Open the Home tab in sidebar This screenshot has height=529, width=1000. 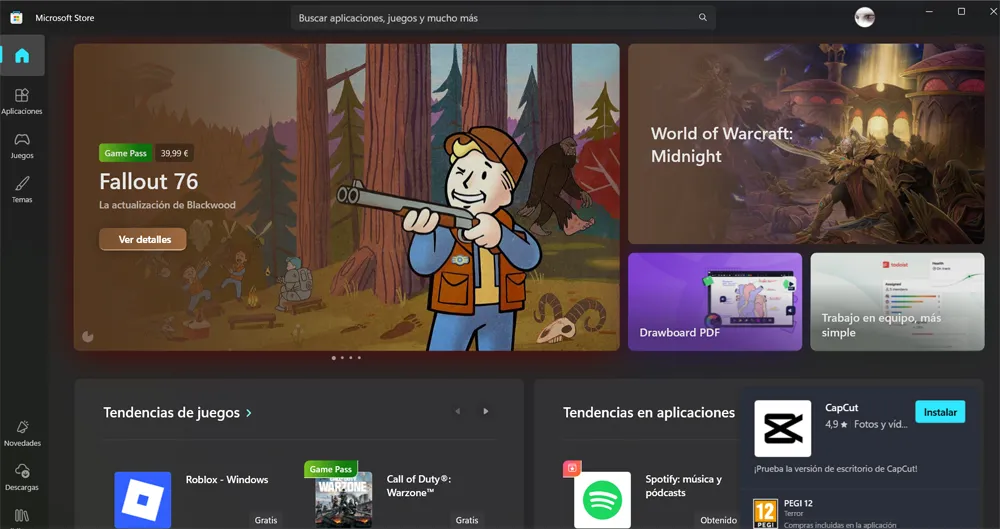pos(22,56)
